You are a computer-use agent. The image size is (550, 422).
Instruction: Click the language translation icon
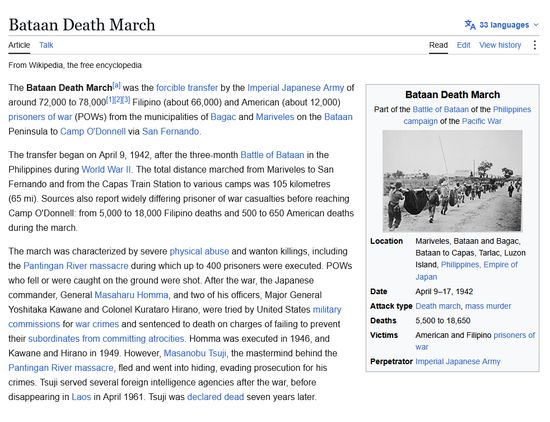tap(470, 25)
